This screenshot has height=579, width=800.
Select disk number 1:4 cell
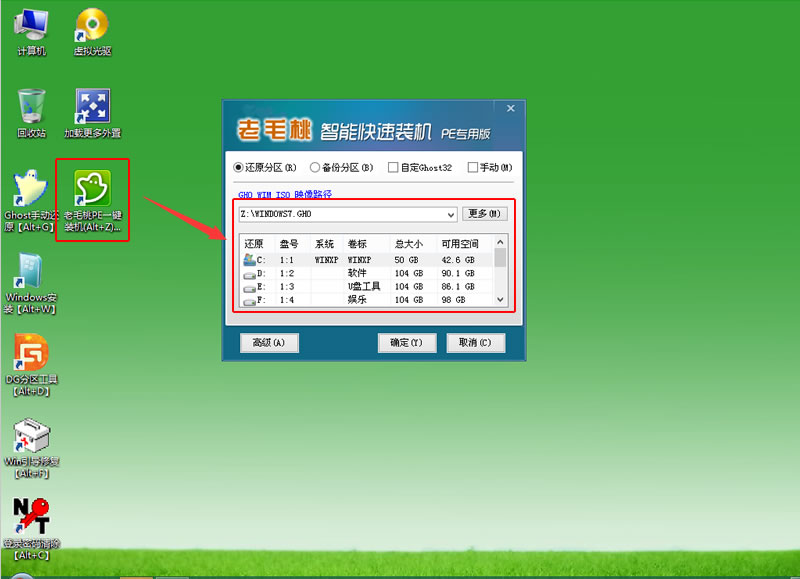coord(287,300)
